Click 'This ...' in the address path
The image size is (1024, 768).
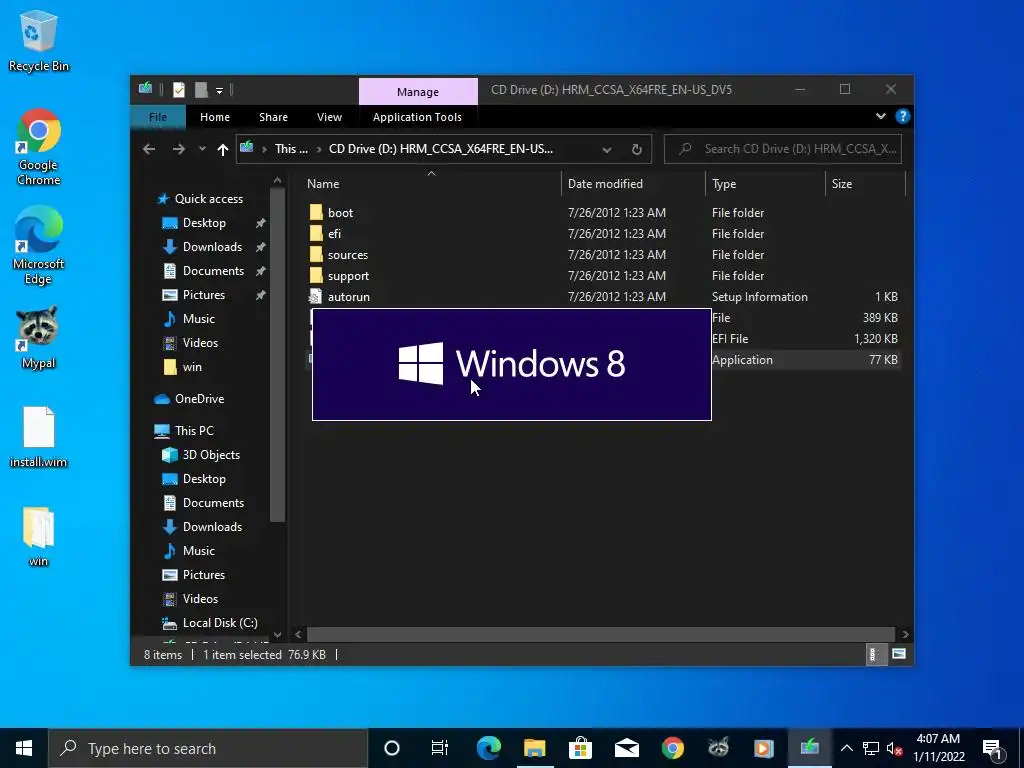click(291, 149)
